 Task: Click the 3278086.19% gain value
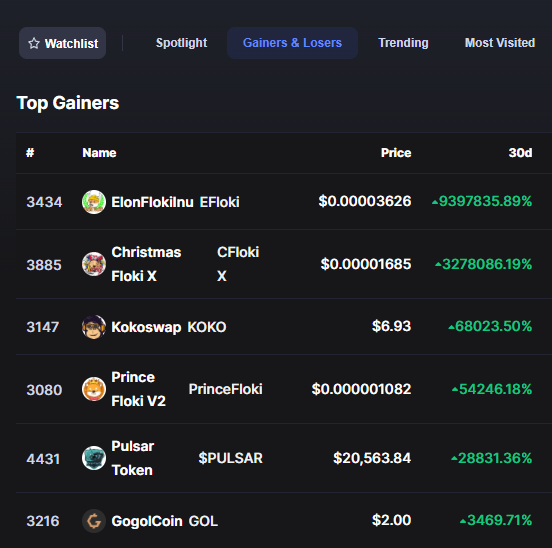[x=483, y=264]
